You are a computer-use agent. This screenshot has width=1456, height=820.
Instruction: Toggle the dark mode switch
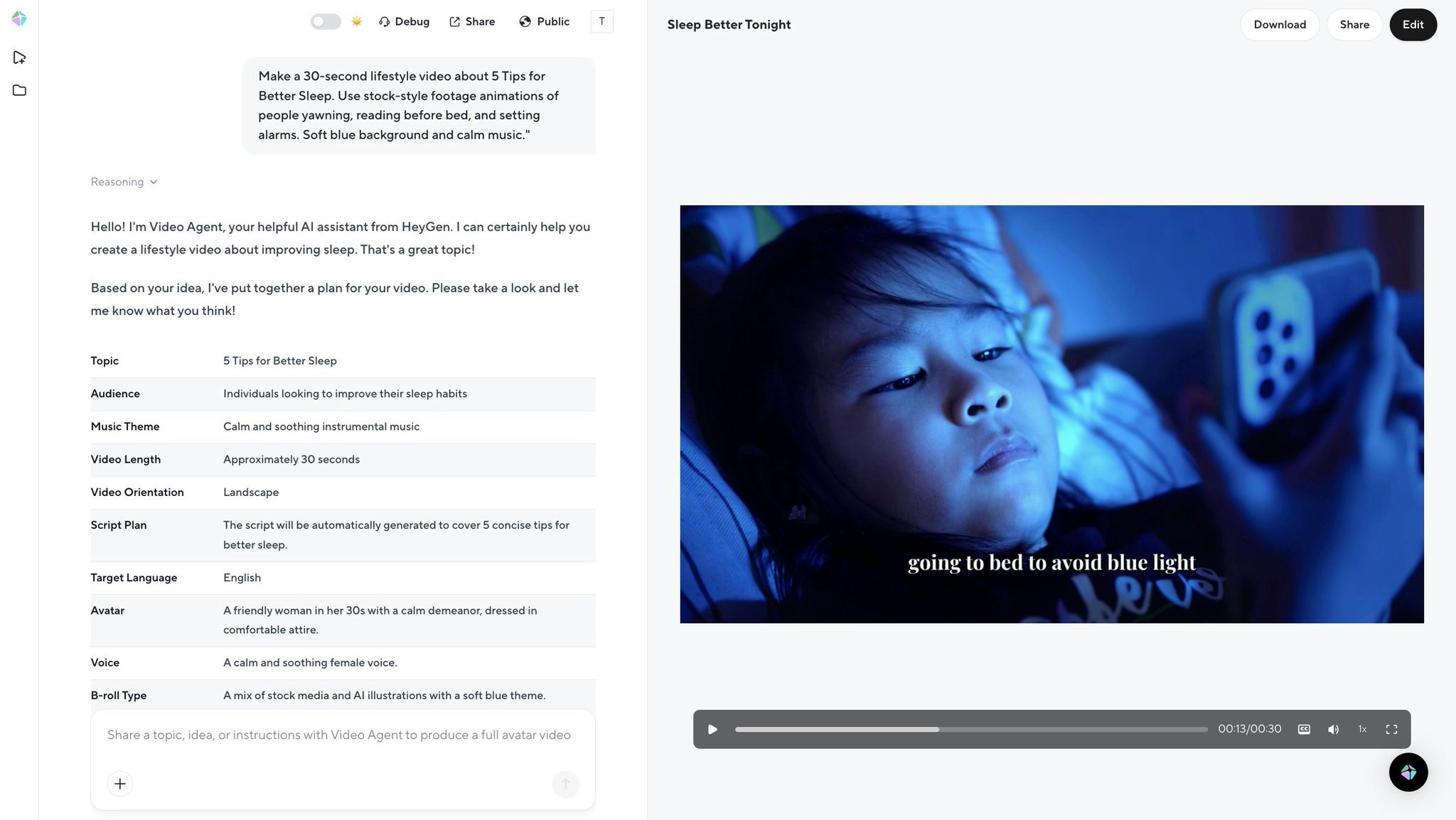[325, 21]
